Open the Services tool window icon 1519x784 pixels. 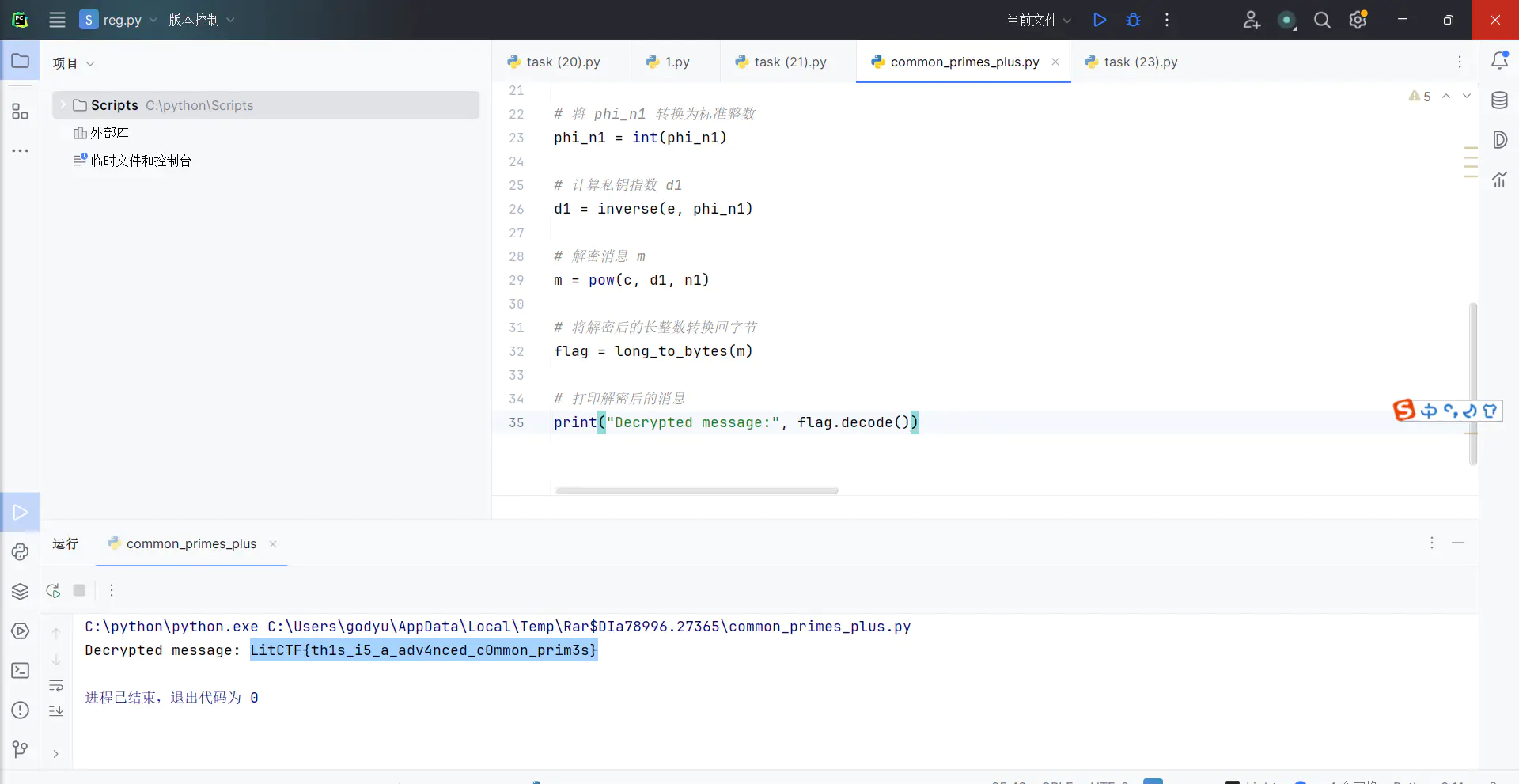click(x=20, y=631)
